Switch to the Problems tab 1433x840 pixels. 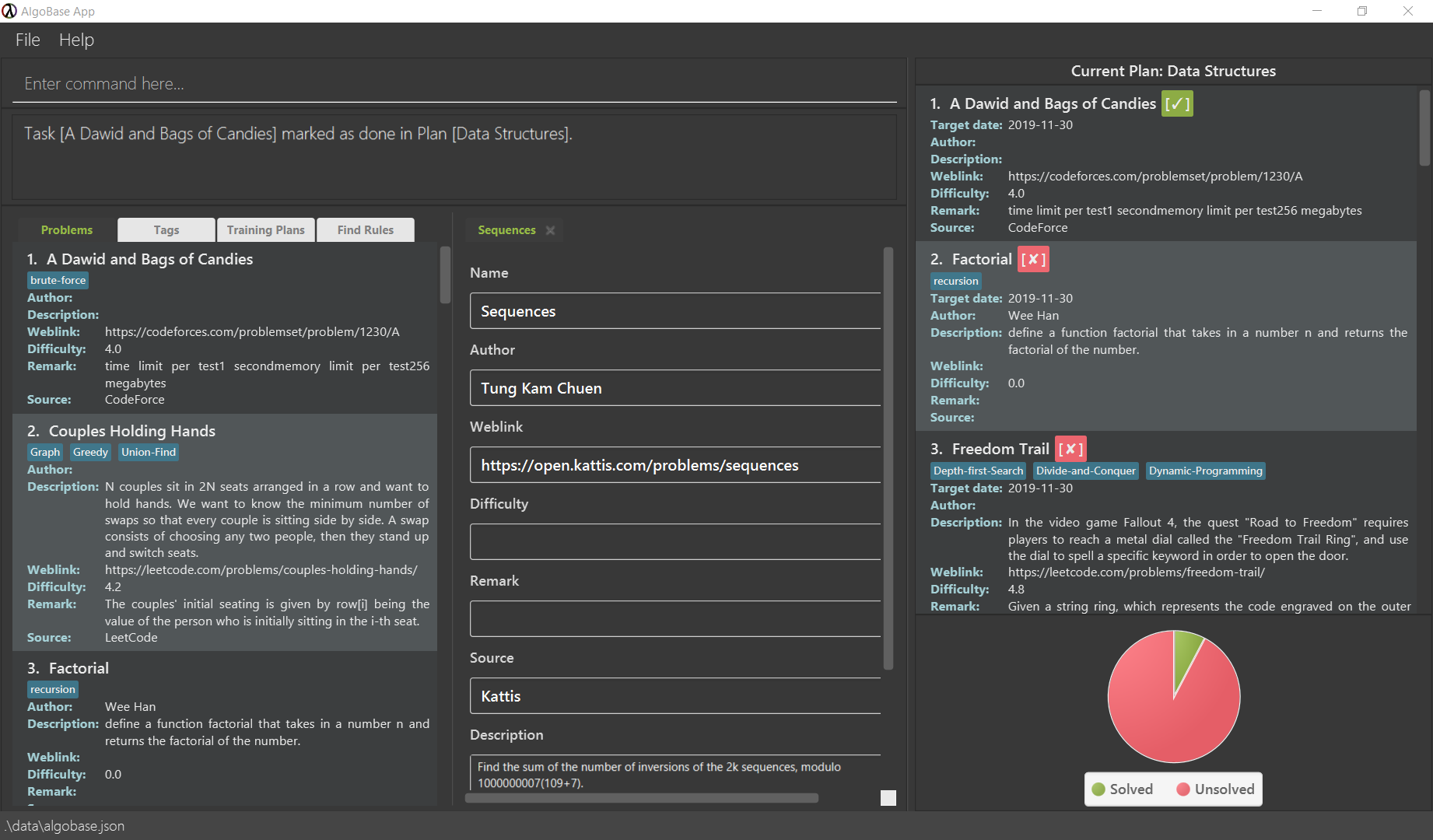point(67,230)
